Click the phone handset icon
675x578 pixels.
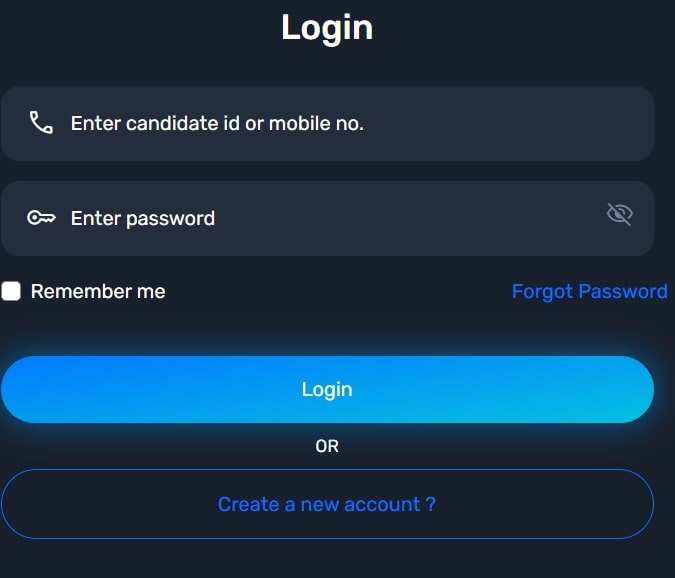41,123
